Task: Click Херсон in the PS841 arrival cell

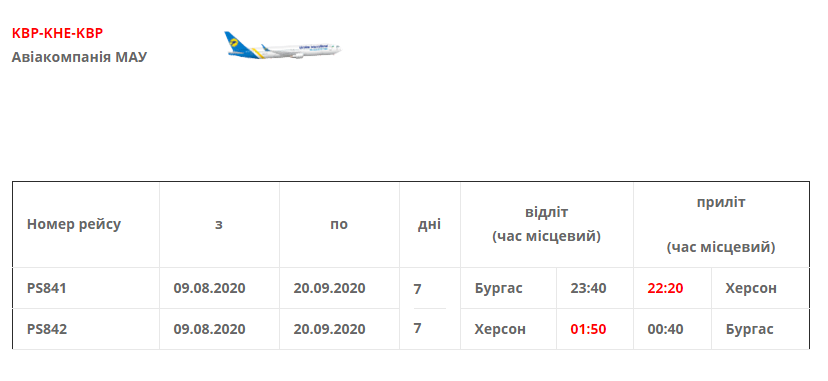Action: [x=751, y=289]
